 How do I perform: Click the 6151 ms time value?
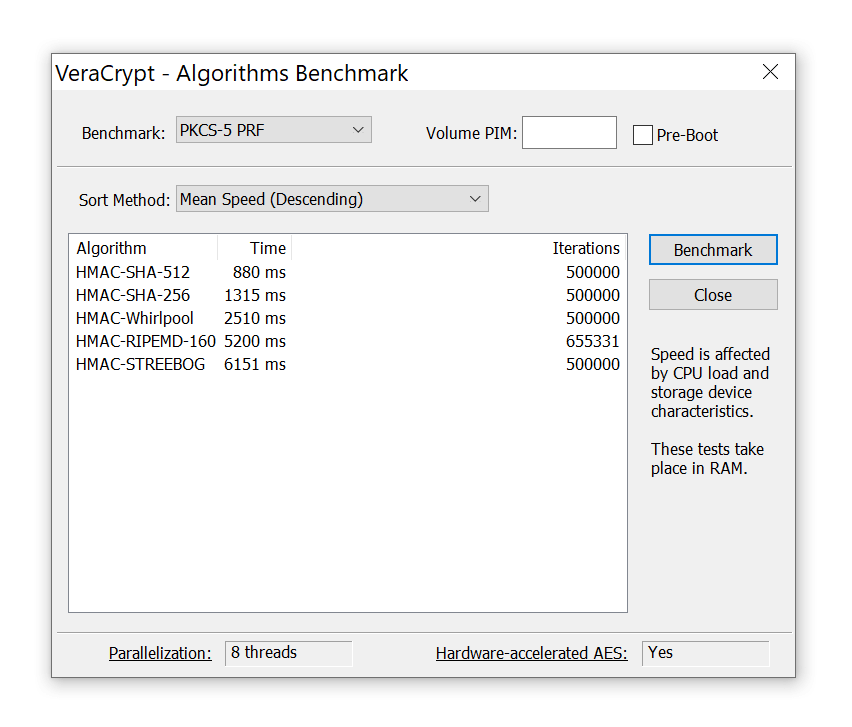pos(255,364)
